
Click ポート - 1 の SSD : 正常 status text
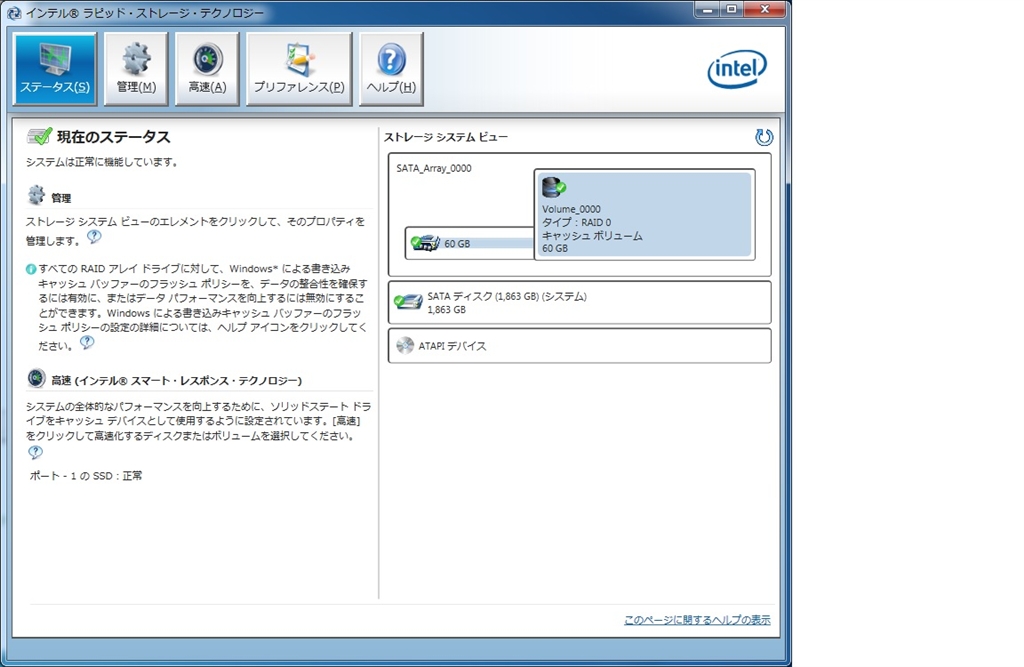[86, 476]
